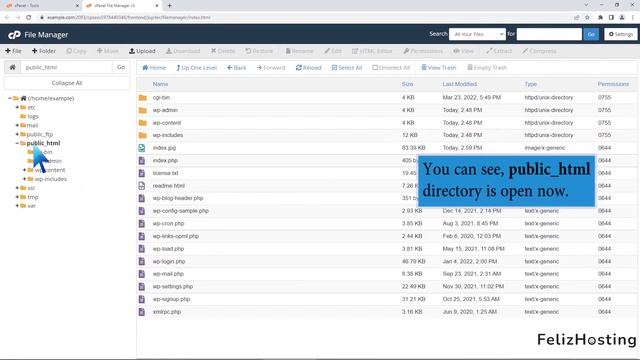Click the blue search Go button

(x=591, y=34)
